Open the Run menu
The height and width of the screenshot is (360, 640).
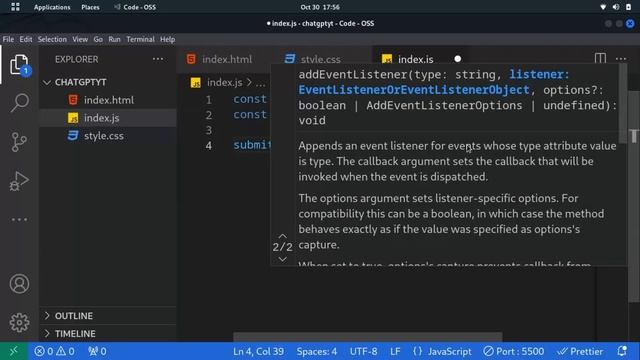pos(114,39)
